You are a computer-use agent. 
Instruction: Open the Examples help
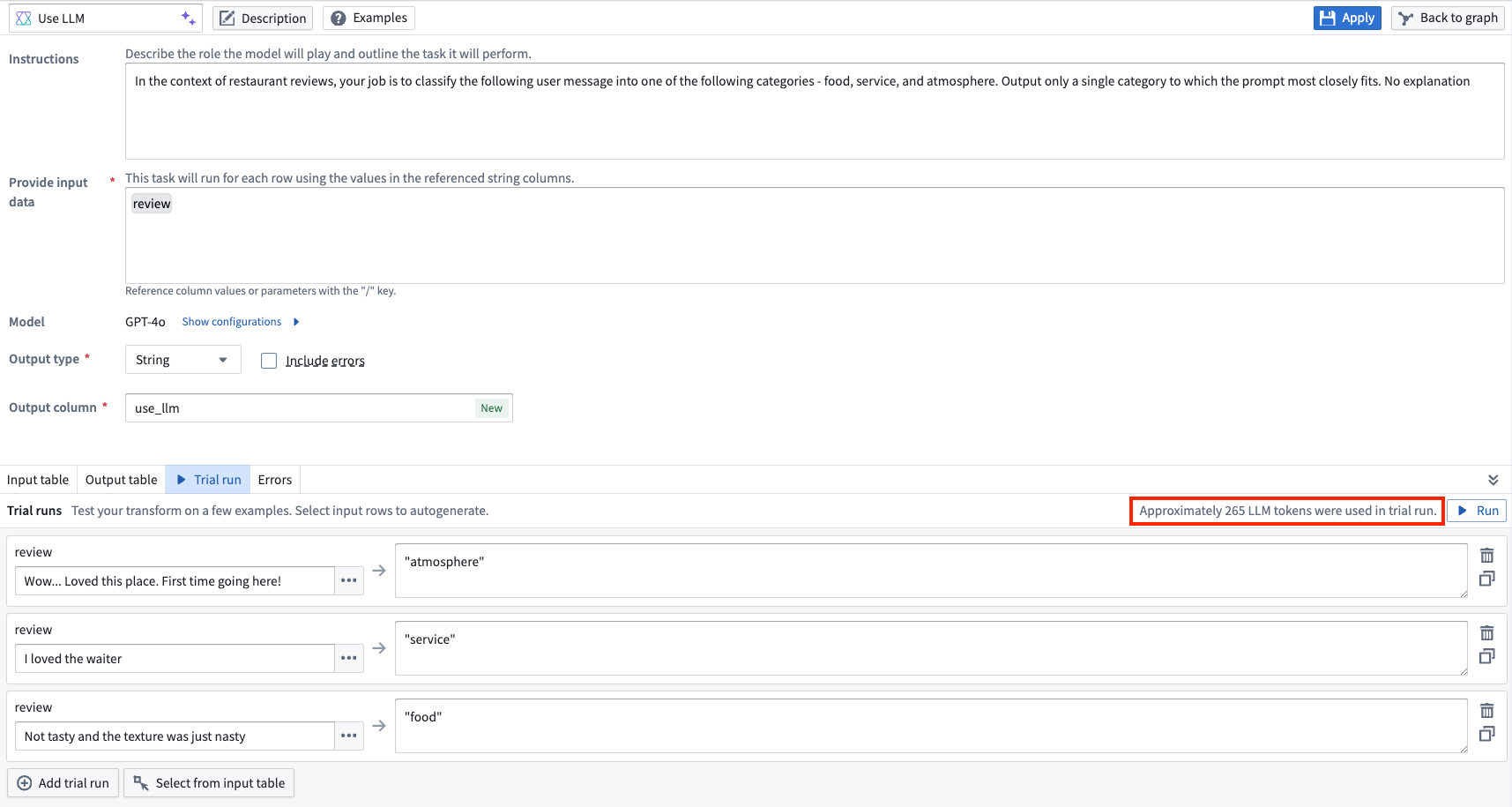369,18
